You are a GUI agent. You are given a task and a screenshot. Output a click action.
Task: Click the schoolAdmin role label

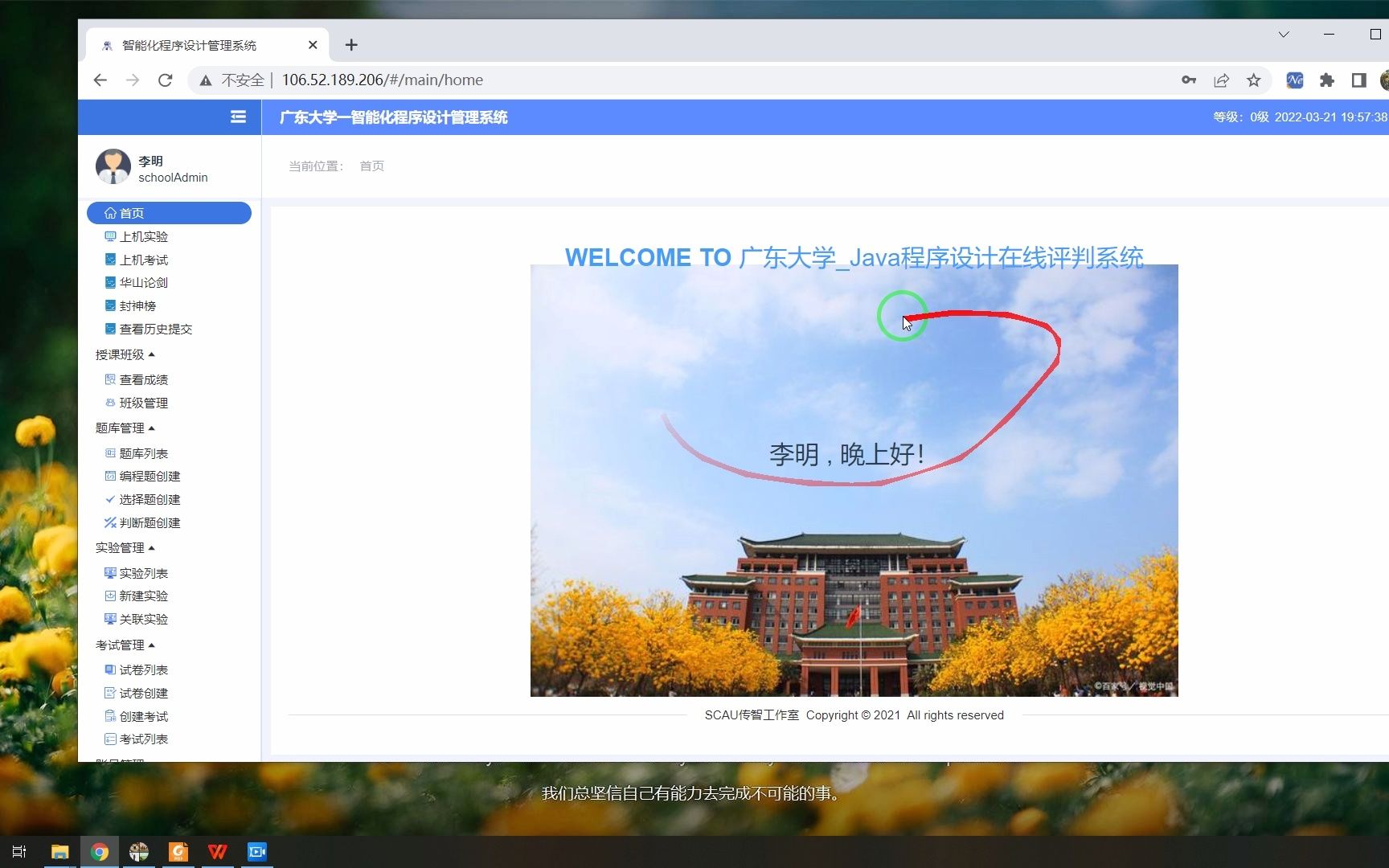coord(173,178)
